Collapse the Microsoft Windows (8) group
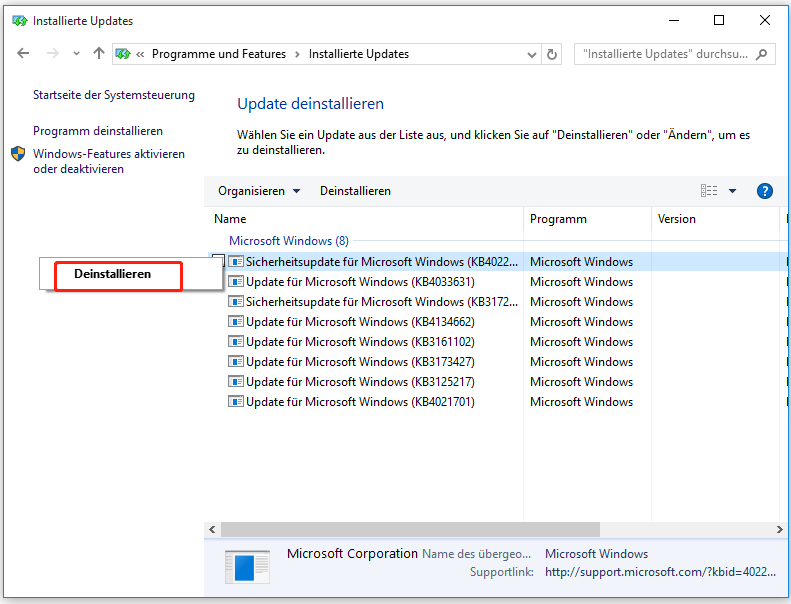The height and width of the screenshot is (604, 791). 289,241
